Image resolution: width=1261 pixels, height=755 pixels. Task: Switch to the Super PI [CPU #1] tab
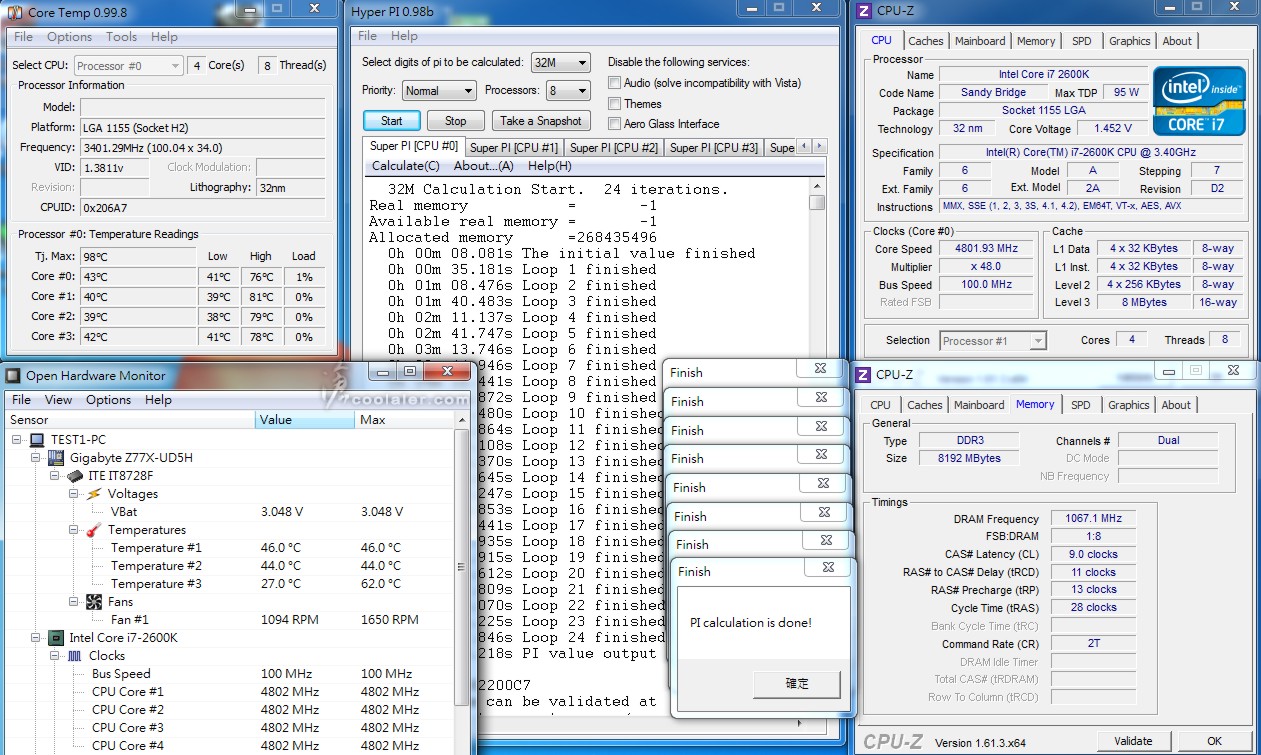514,148
